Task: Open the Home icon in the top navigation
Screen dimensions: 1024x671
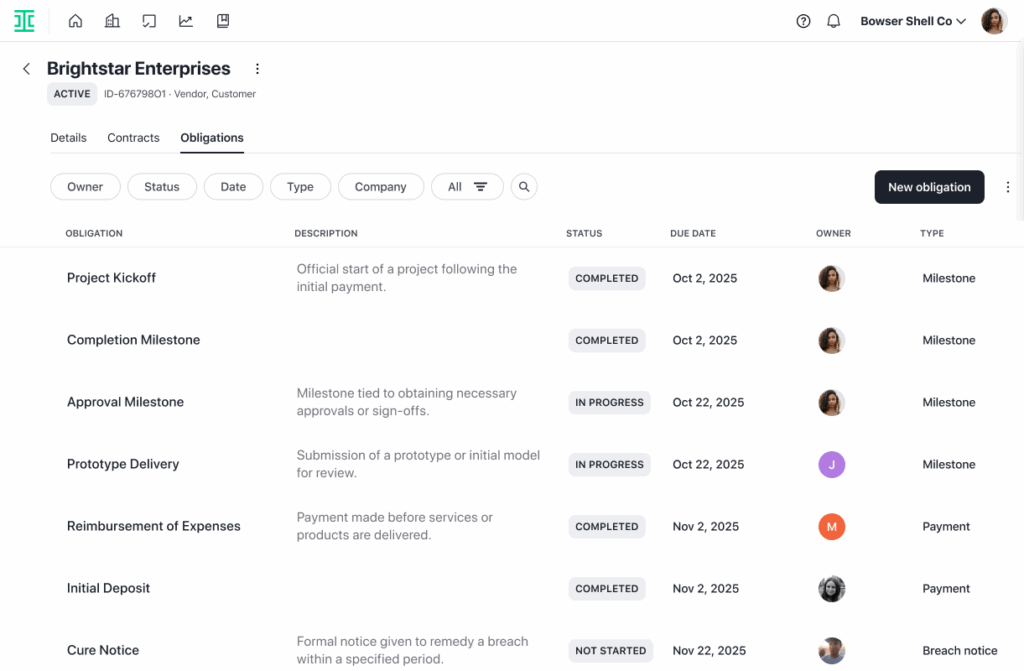Action: tap(75, 20)
